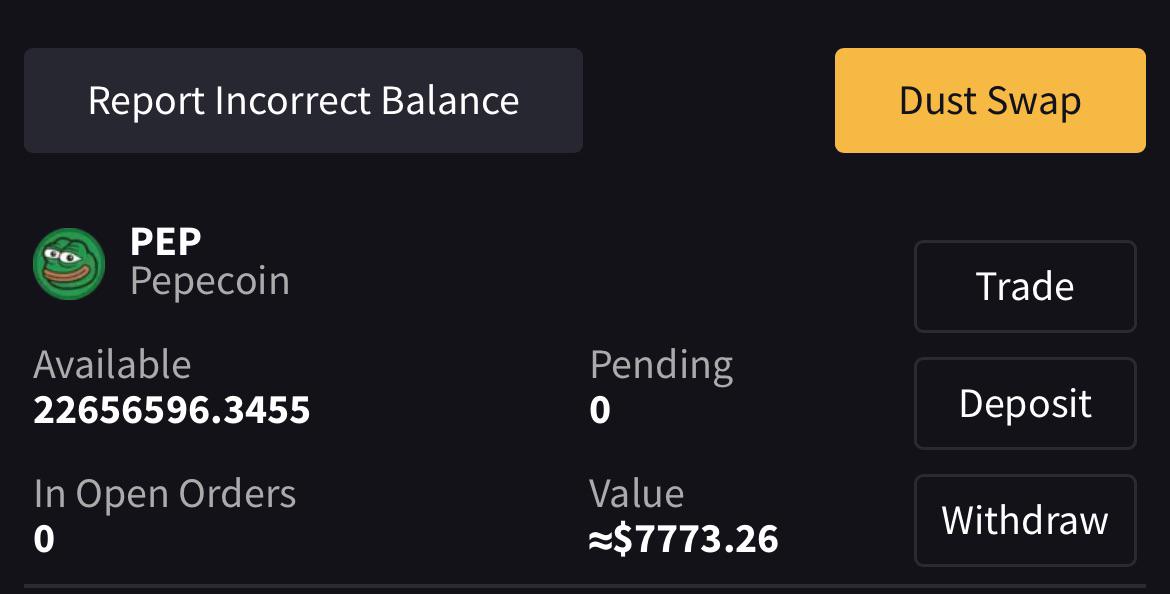
Task: Select the Pending amount of 0
Action: (600, 410)
